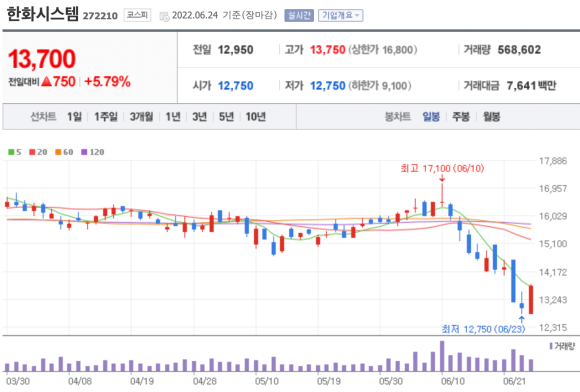580x392 pixels.
Task: Click the 거래대금 value 7,641 백만
Action: coord(532,86)
